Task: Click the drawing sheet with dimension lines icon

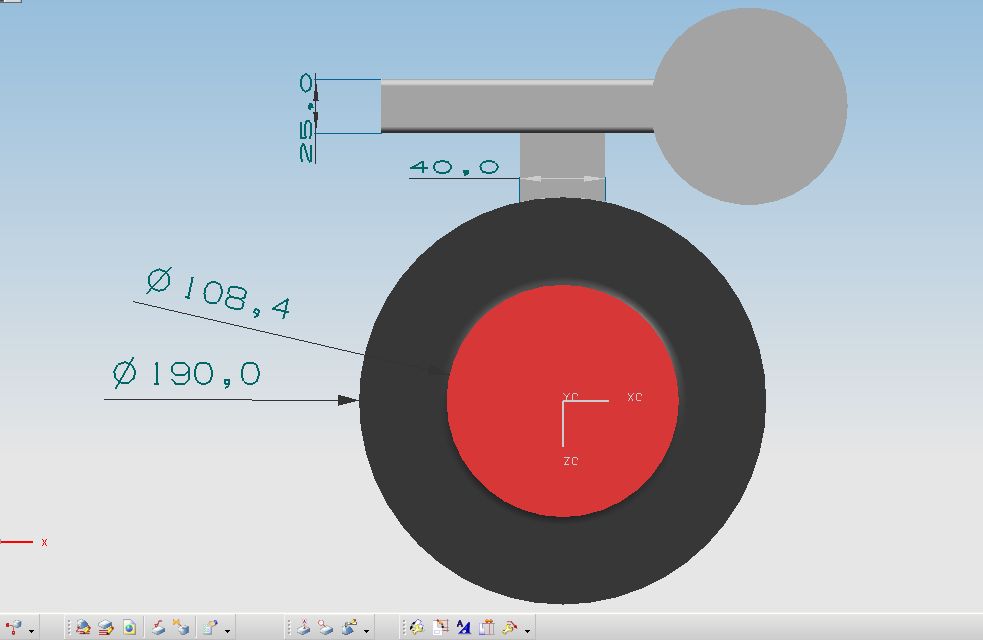Action: point(441,627)
